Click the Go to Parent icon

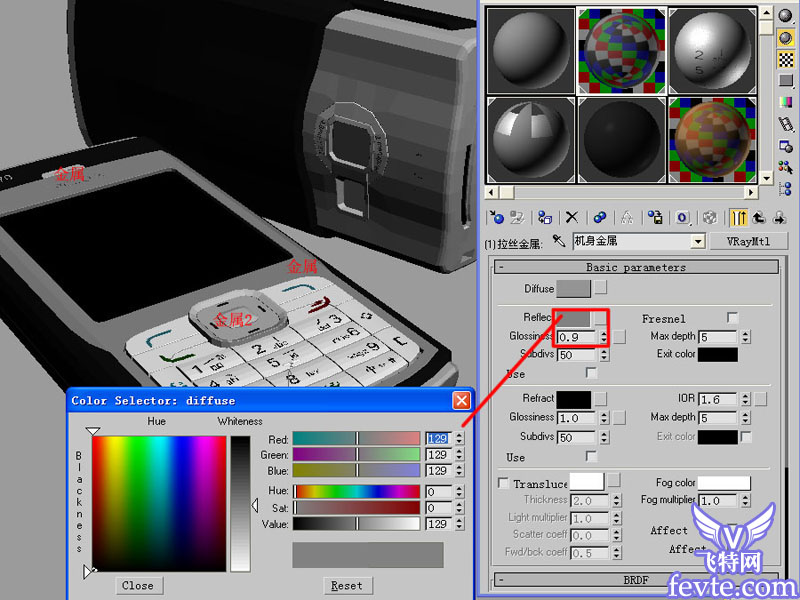point(759,218)
